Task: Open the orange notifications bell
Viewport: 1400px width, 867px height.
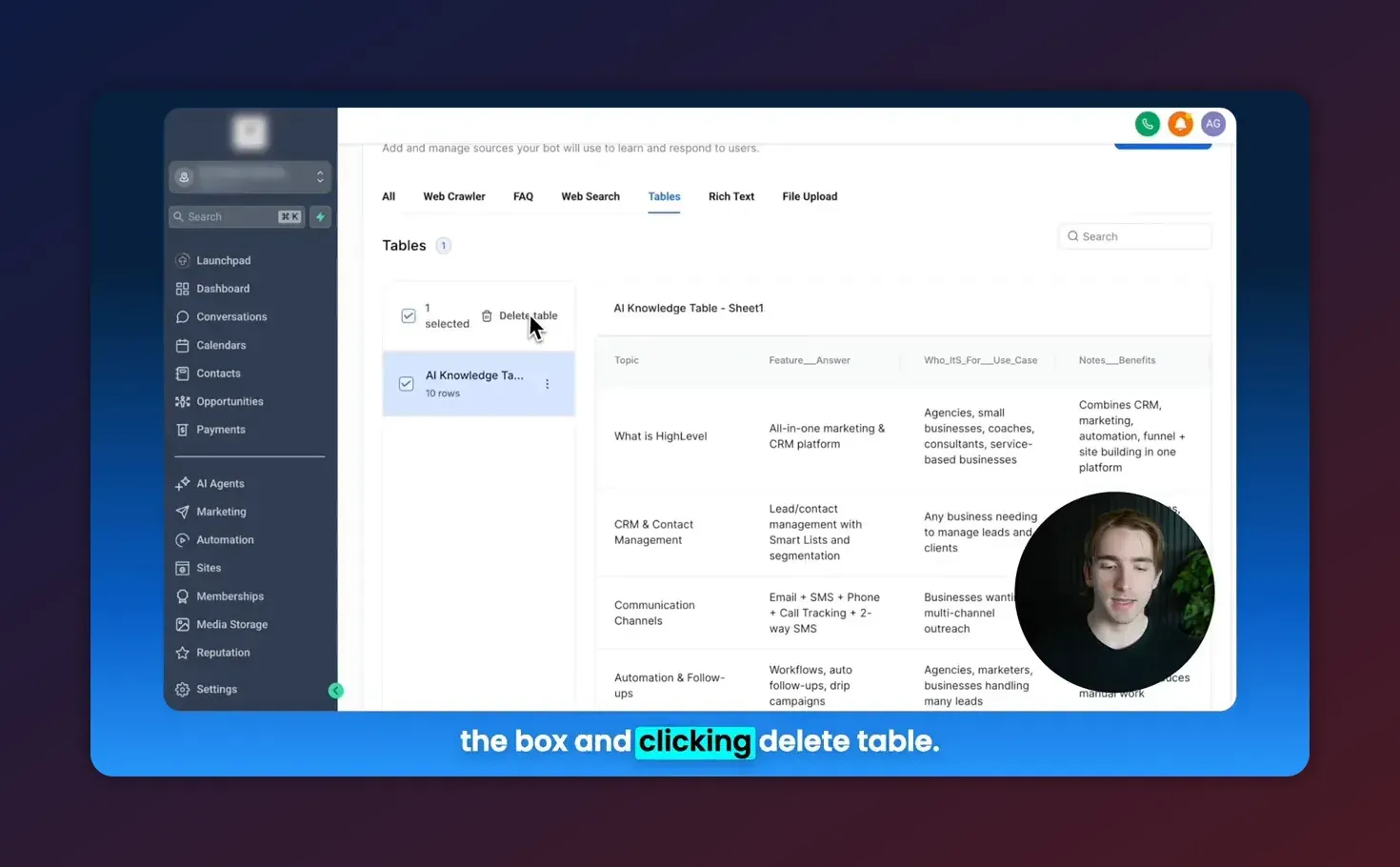Action: (x=1180, y=124)
